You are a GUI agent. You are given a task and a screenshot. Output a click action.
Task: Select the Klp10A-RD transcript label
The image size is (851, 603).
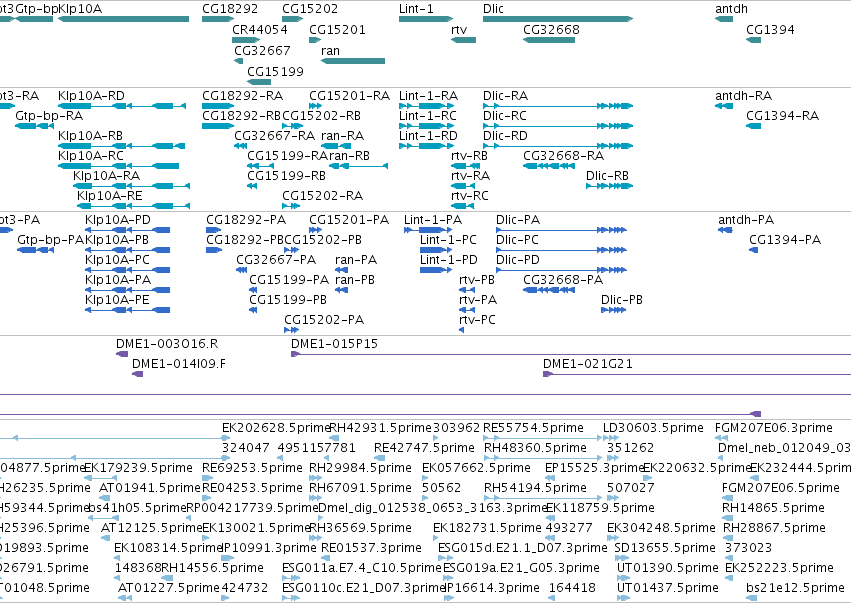[91, 96]
